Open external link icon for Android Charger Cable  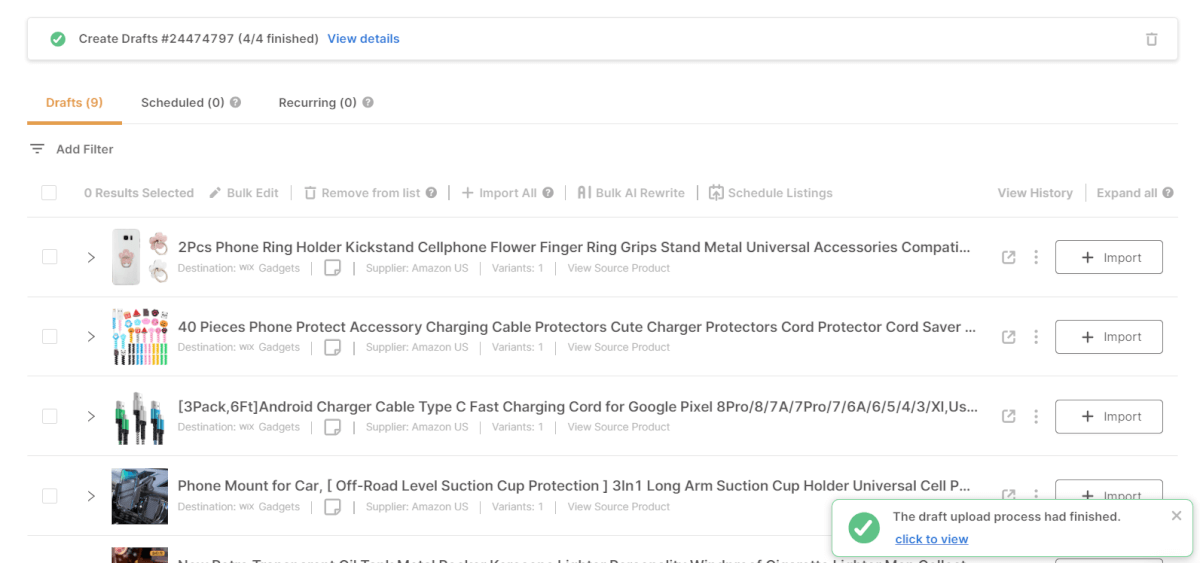[1008, 416]
